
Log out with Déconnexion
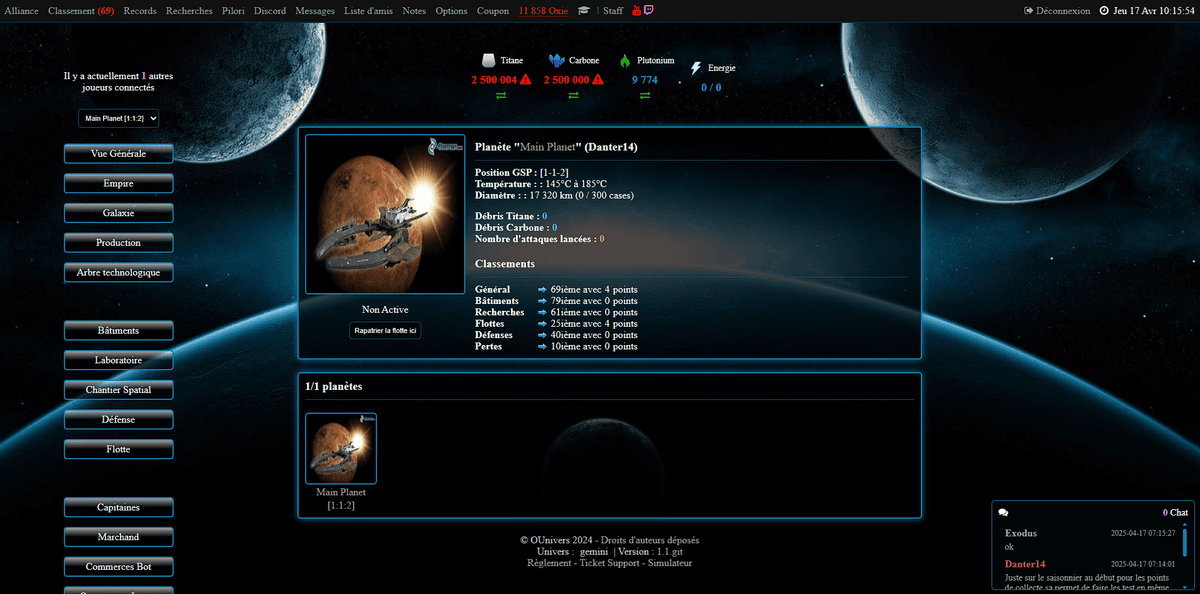(1057, 10)
